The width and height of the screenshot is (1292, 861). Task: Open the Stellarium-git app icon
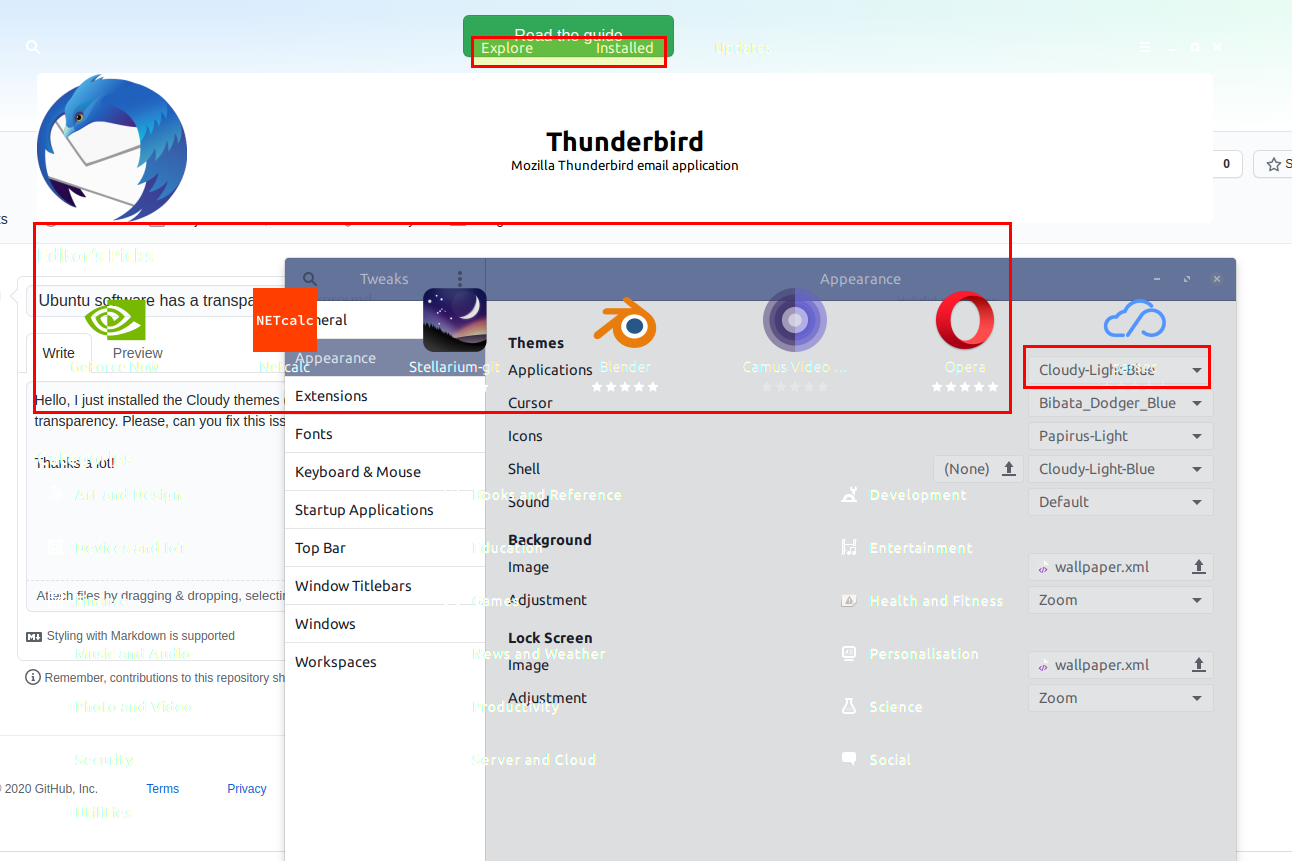(455, 320)
